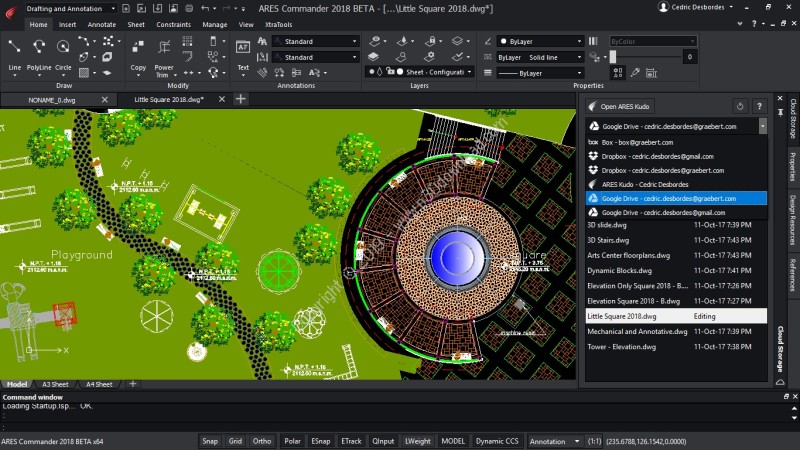
Task: Open the XtraTools ribbon tab
Action: tap(279, 24)
